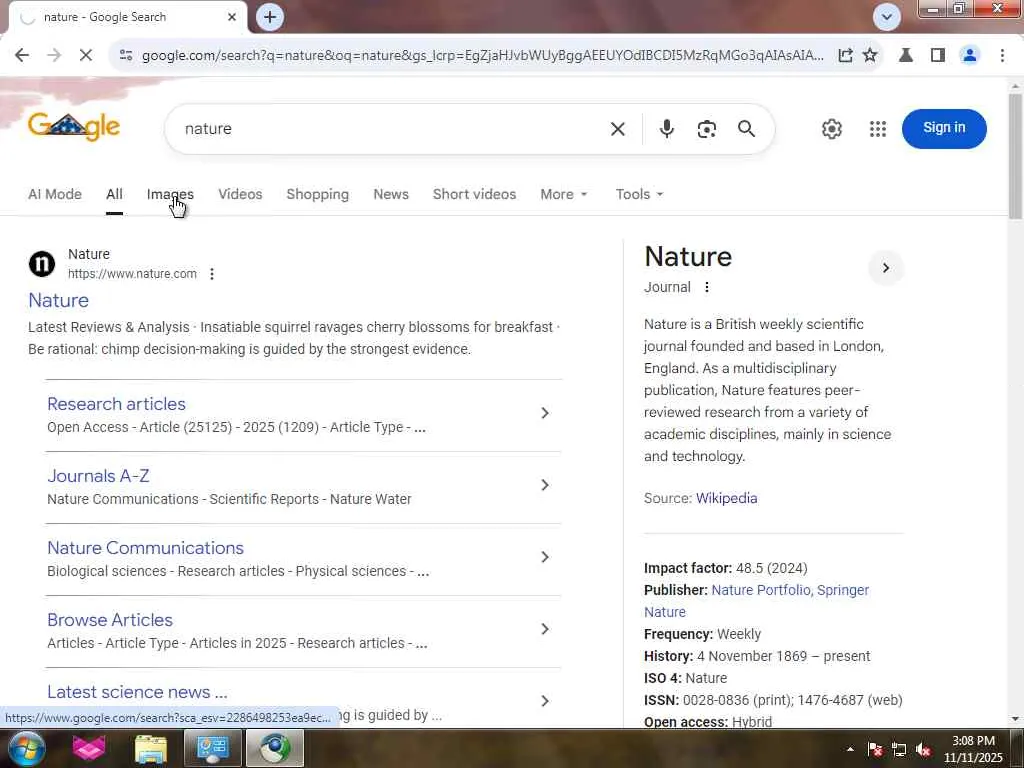Open options beside Journal label
The width and height of the screenshot is (1024, 768).
707,287
